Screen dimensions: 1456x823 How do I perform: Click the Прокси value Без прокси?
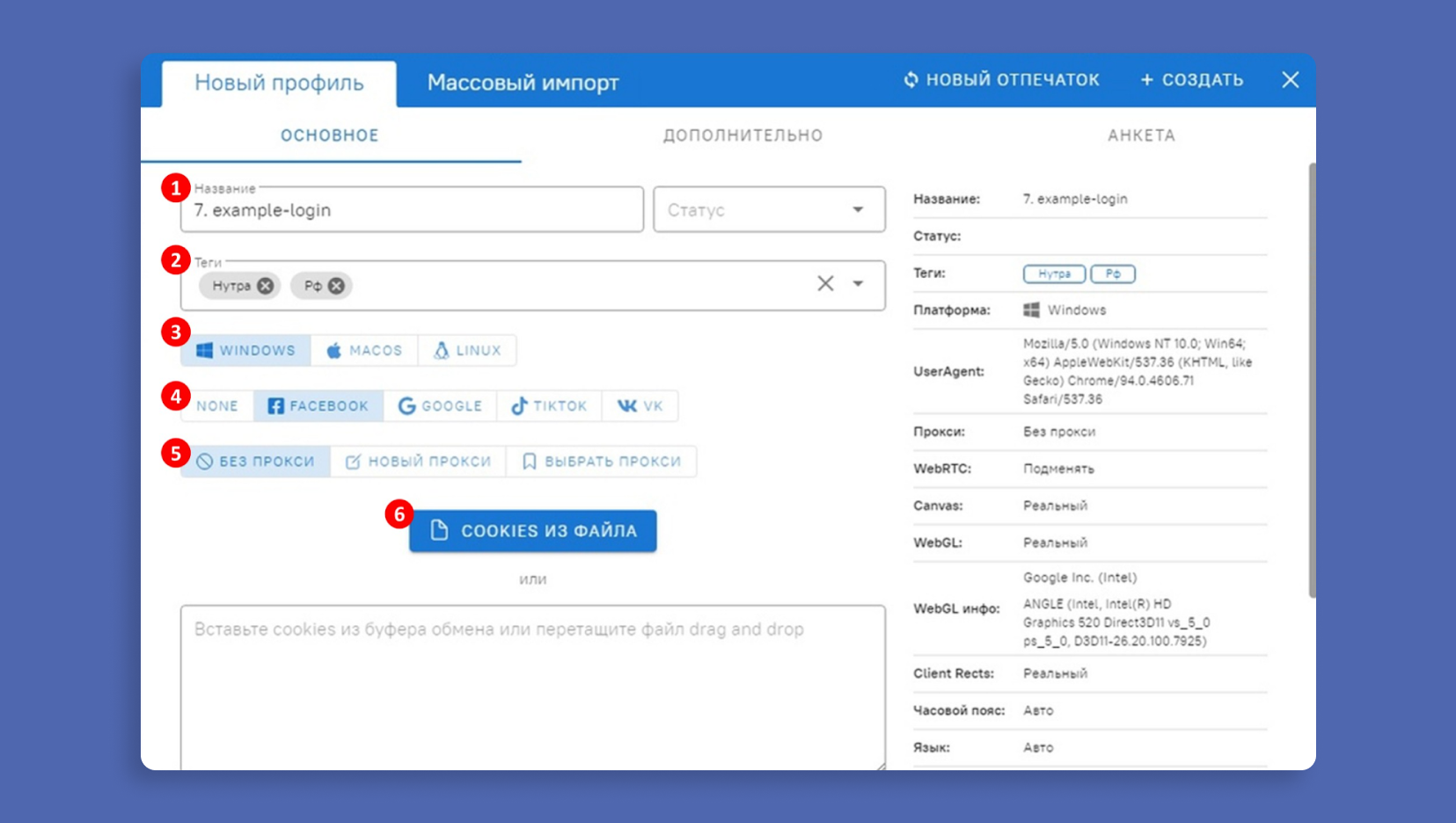pos(1059,432)
